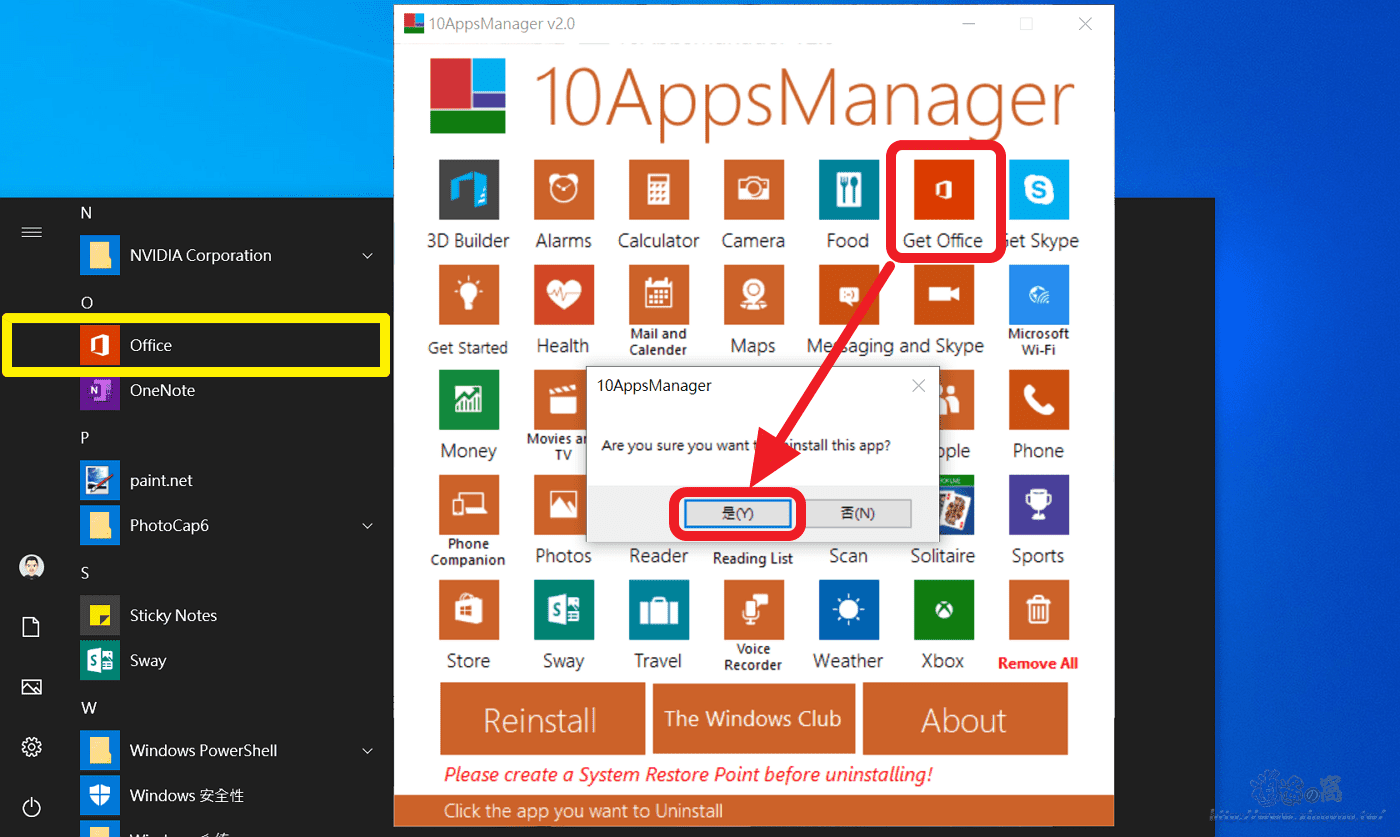
Task: Open the power options in Start menu
Action: pyautogui.click(x=31, y=807)
